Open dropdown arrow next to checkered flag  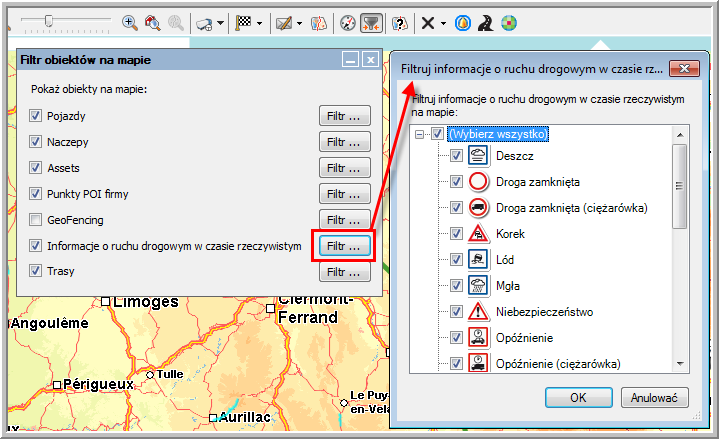coord(260,22)
